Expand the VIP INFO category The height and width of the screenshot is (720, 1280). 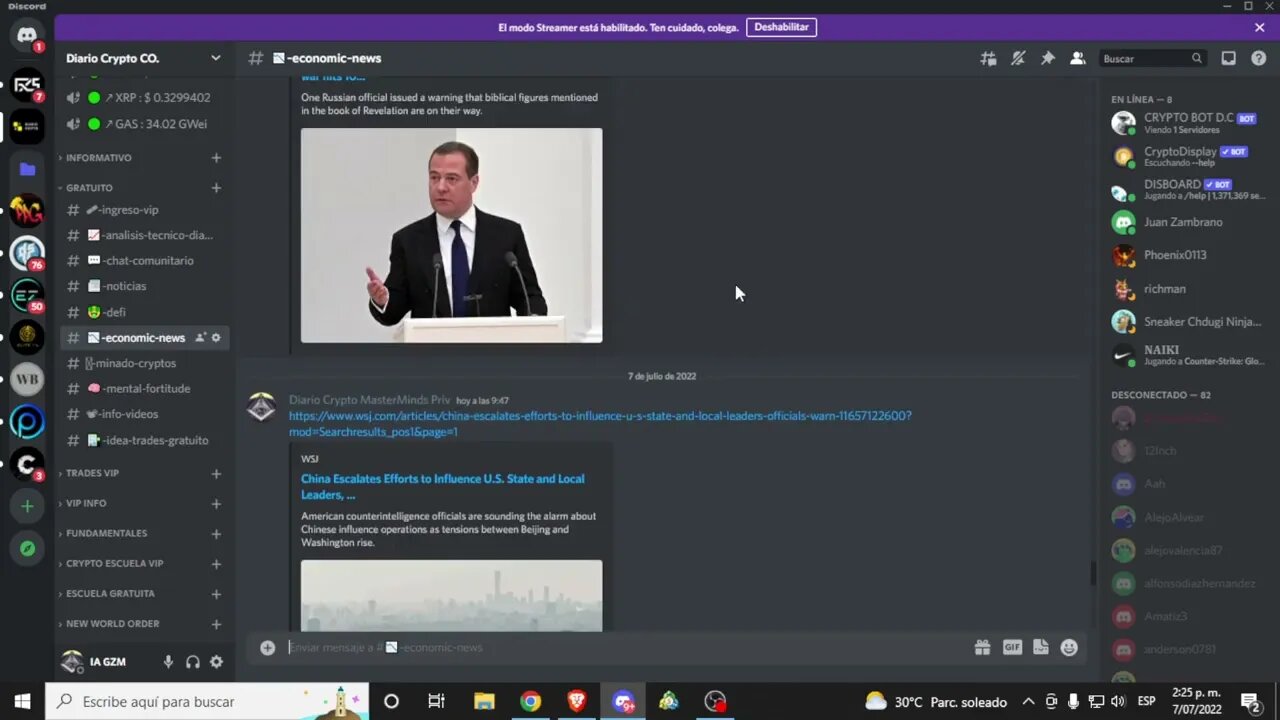tap(86, 503)
